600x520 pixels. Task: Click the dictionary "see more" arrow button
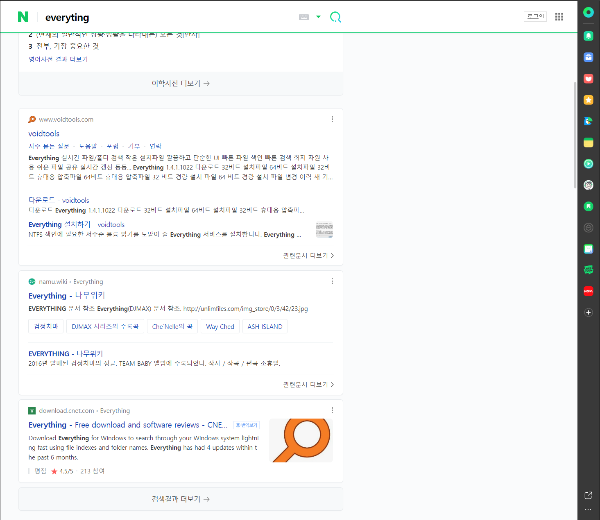pyautogui.click(x=181, y=83)
